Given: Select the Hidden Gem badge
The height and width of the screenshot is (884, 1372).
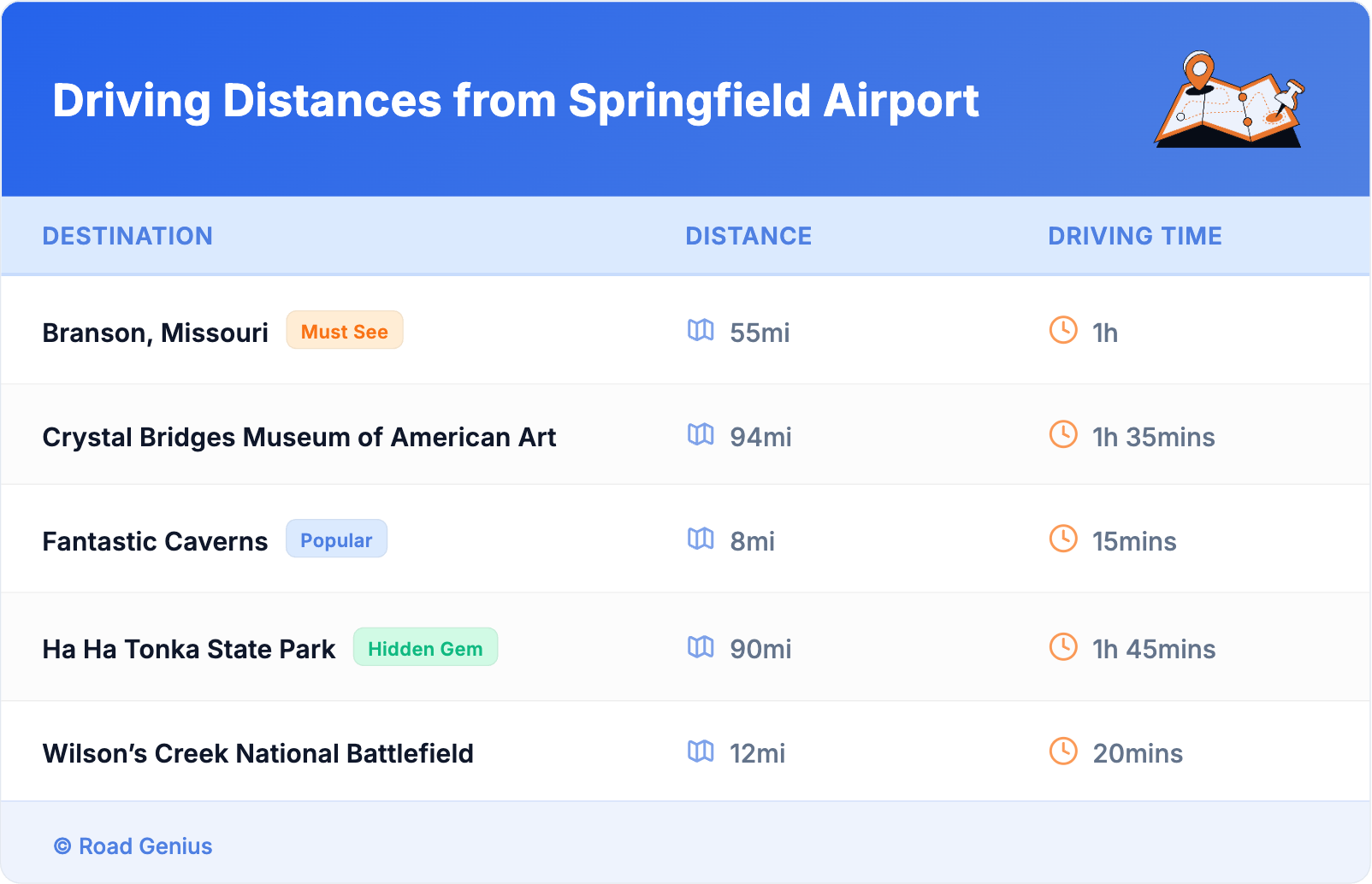Looking at the screenshot, I should tap(425, 648).
